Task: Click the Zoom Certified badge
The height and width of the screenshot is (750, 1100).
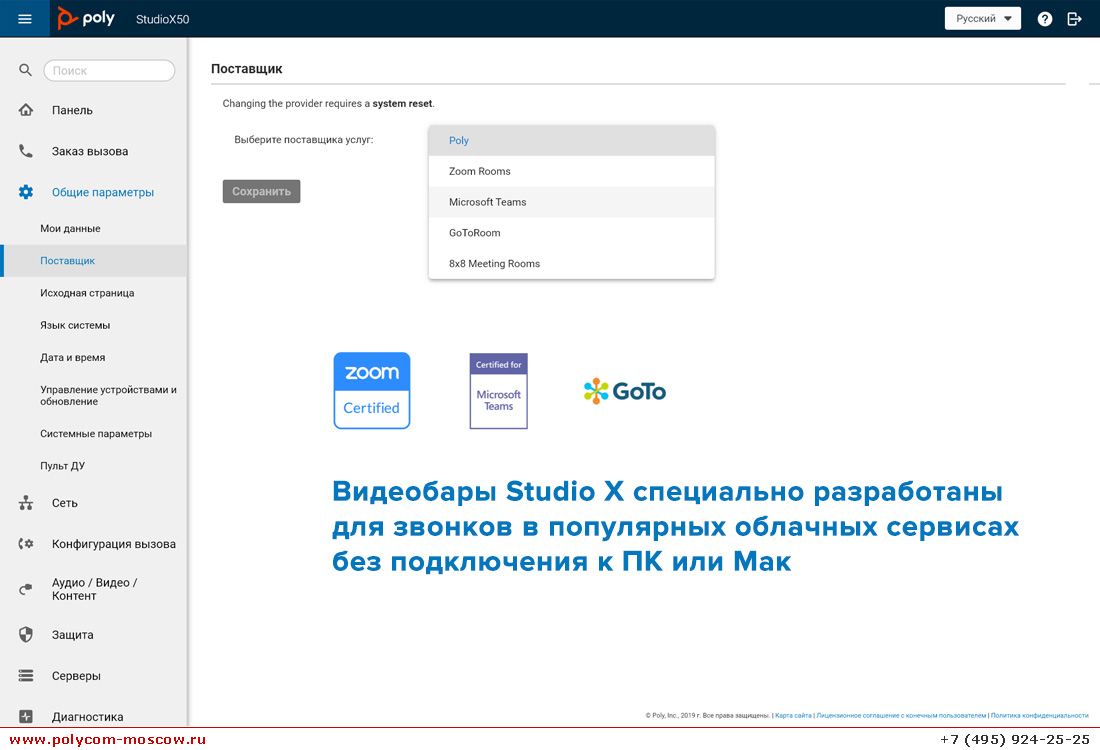Action: (372, 391)
